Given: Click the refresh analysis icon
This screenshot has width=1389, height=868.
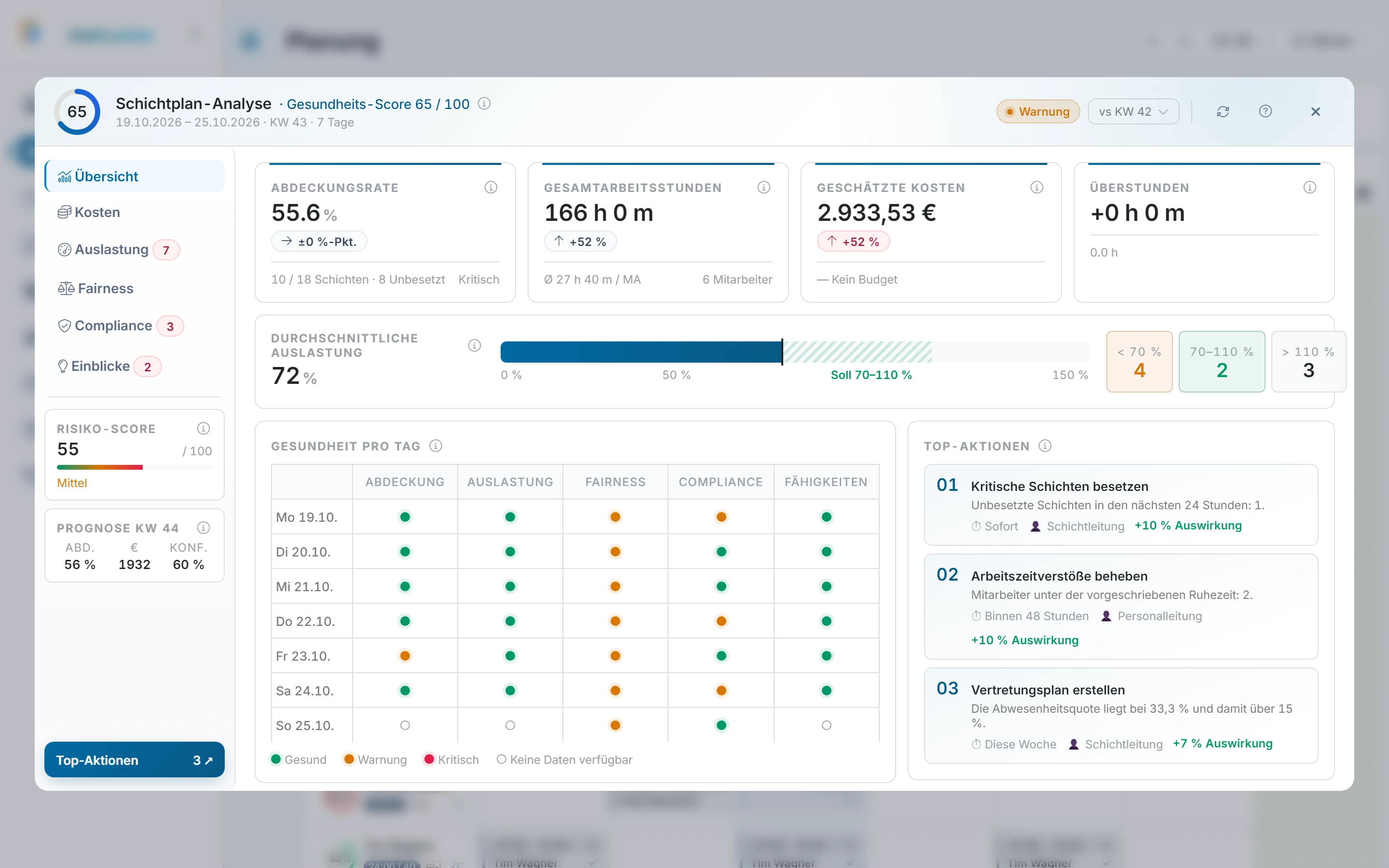Looking at the screenshot, I should [1223, 111].
